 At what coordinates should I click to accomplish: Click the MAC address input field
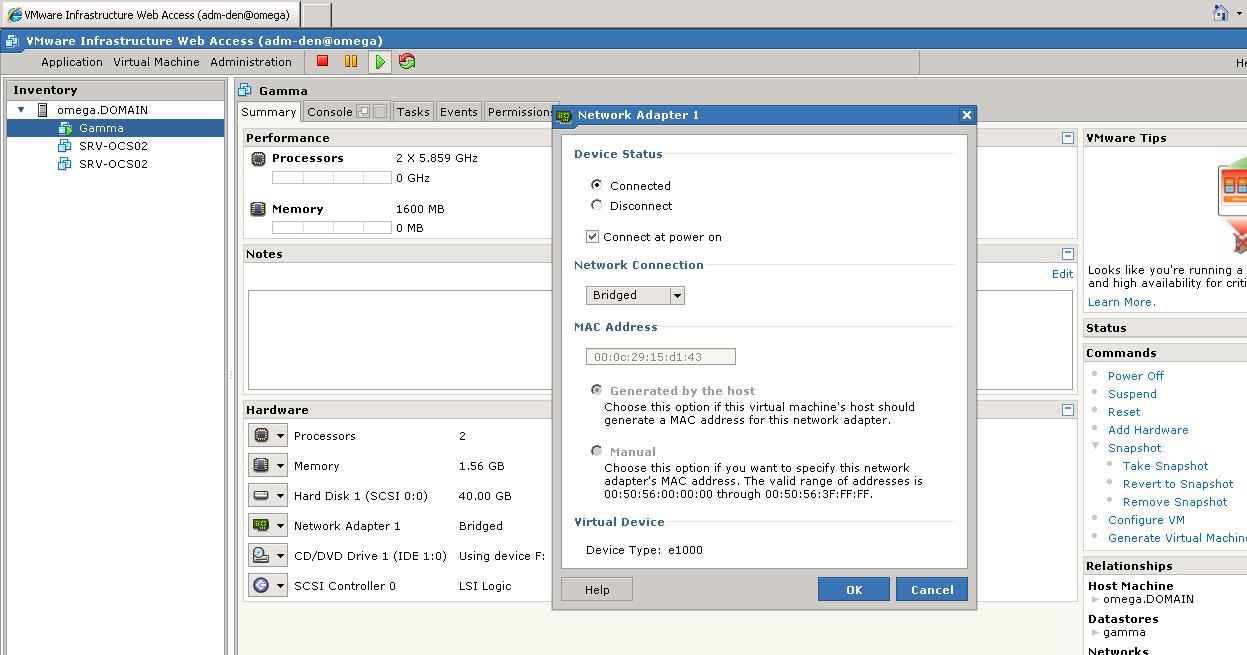point(660,356)
